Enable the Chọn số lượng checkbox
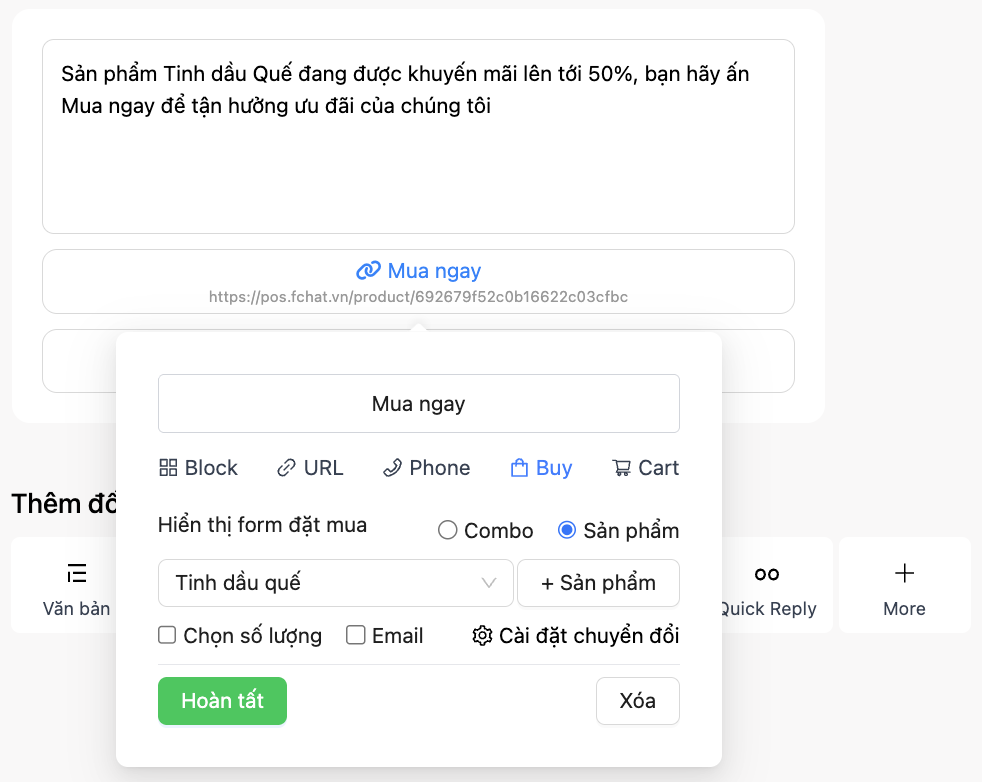This screenshot has width=982, height=782. pos(168,635)
